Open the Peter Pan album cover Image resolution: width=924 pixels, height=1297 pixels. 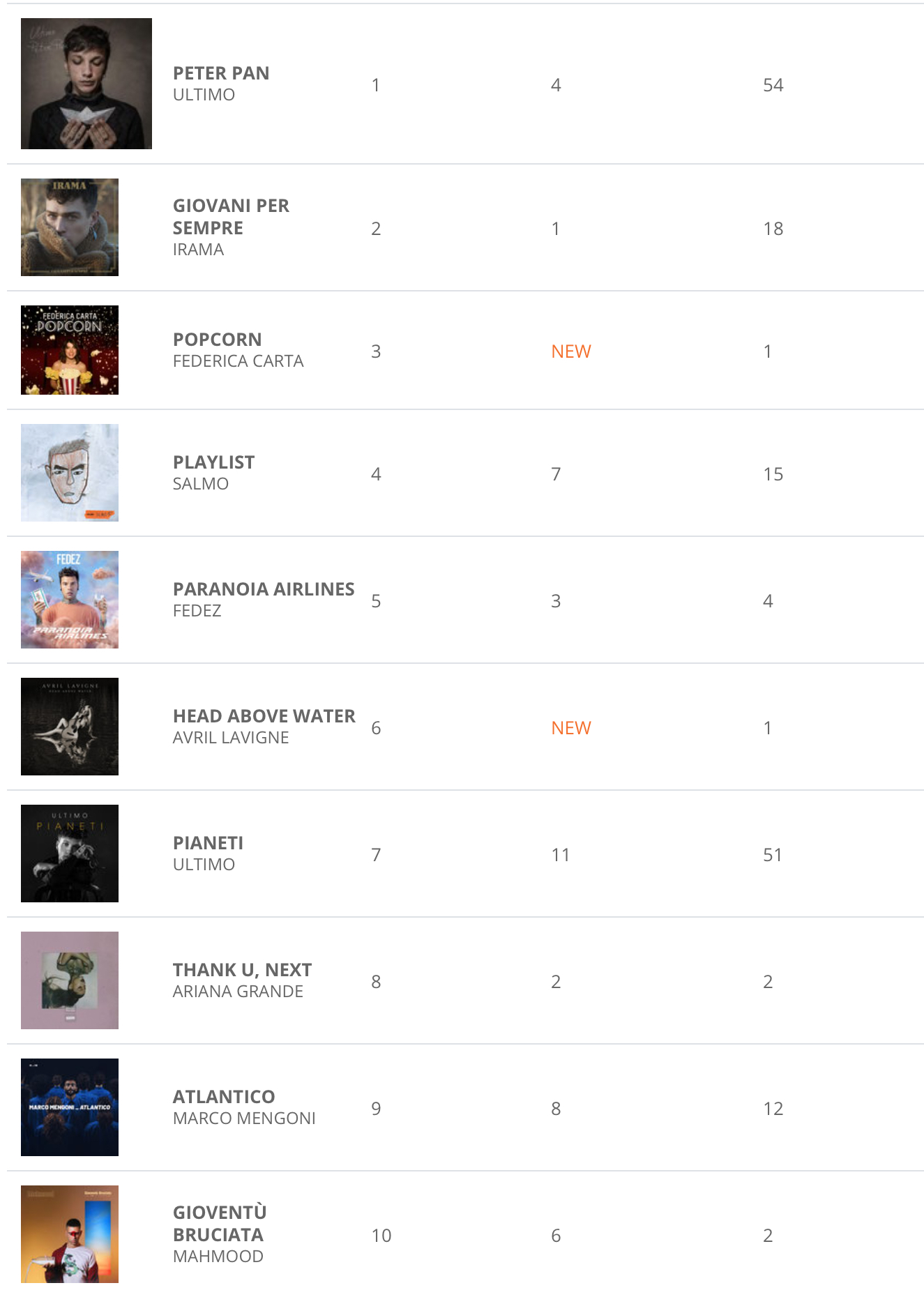pos(86,84)
